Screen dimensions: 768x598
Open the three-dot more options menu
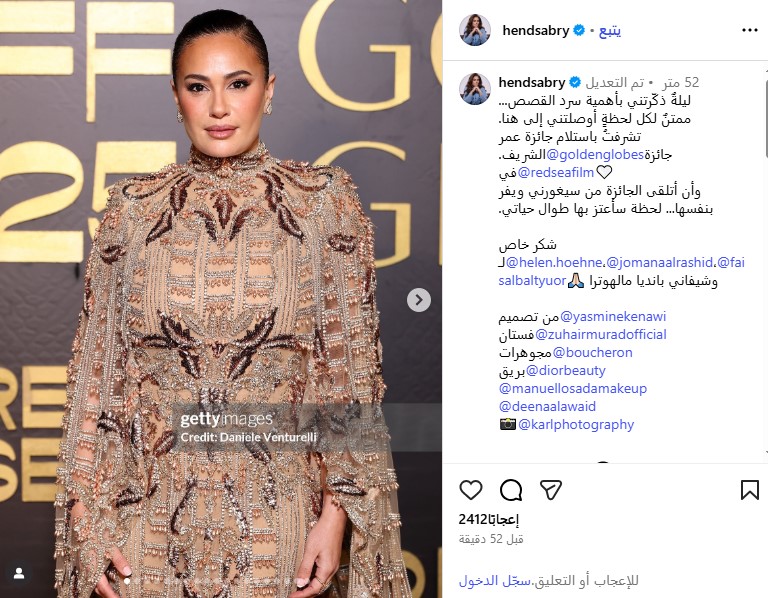749,30
